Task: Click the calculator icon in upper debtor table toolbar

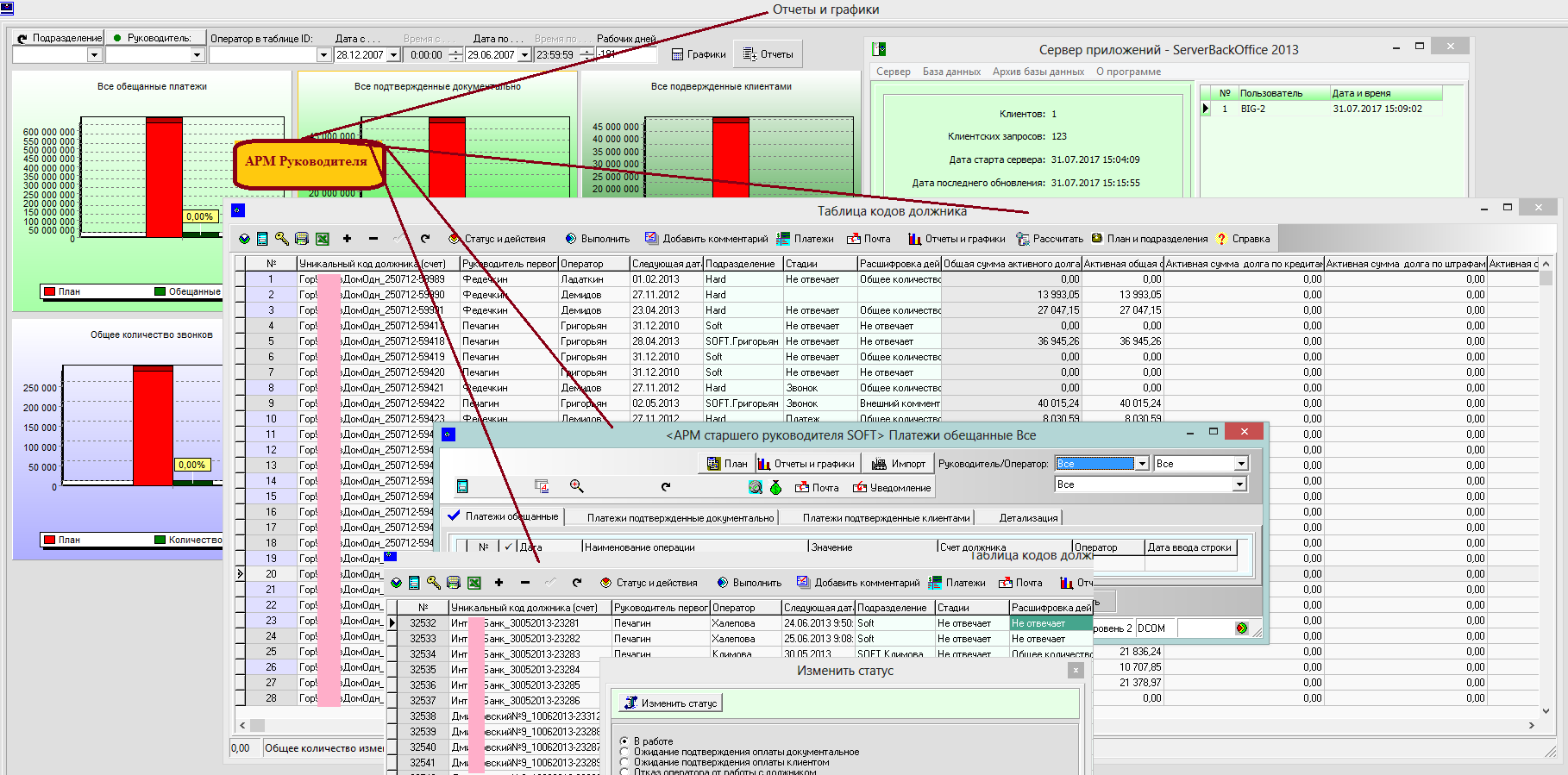Action: coord(262,239)
